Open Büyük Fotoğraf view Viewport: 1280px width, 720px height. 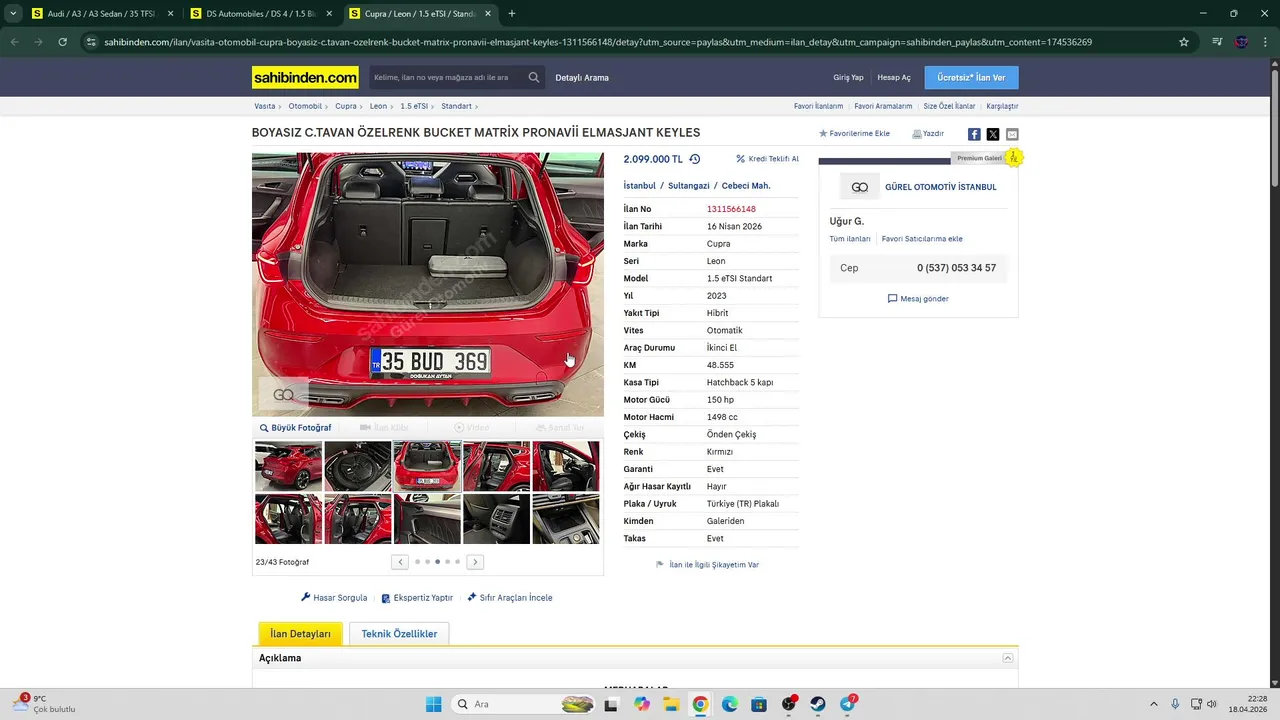[x=296, y=428]
